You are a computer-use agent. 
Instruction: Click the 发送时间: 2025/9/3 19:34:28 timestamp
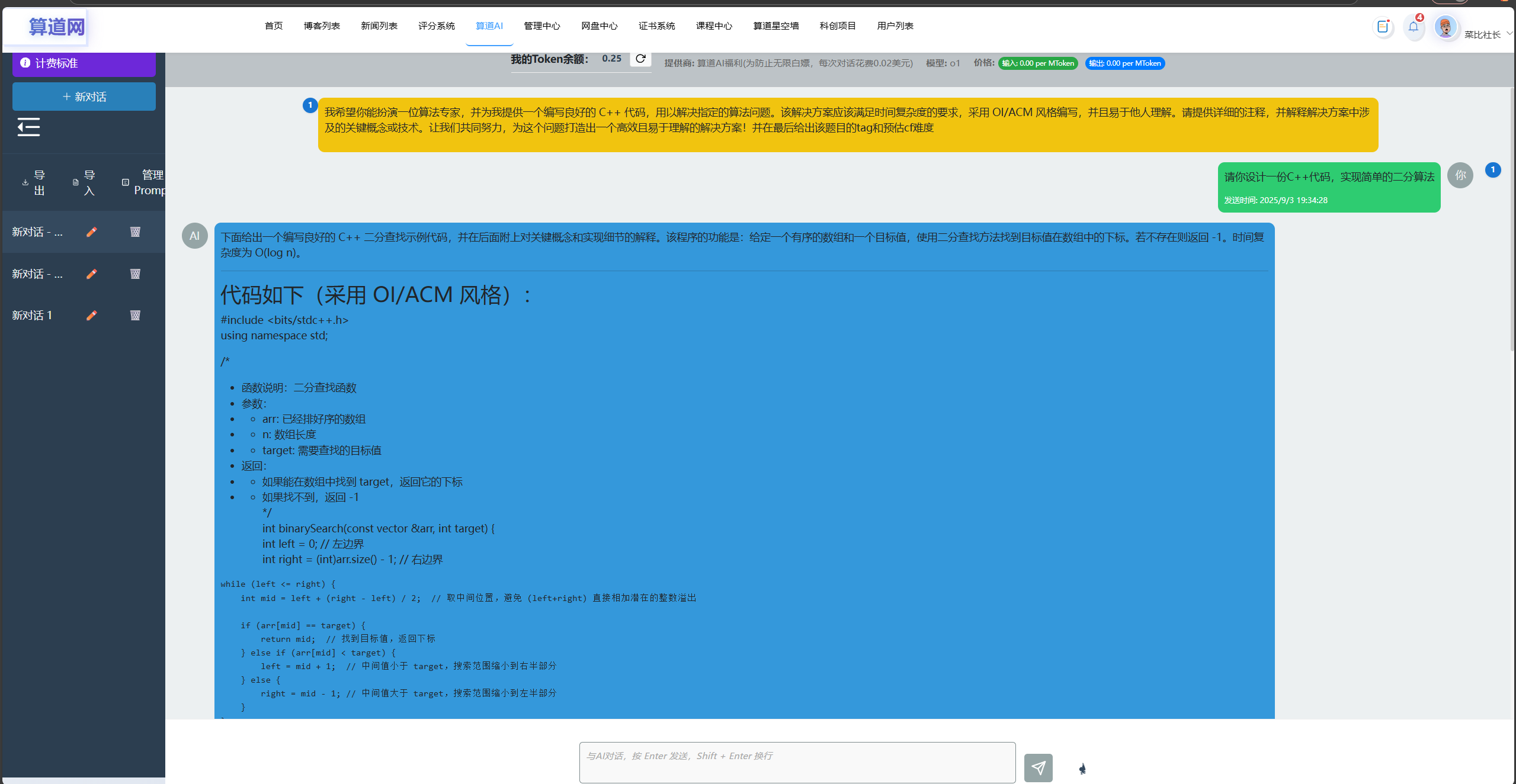tap(1275, 200)
